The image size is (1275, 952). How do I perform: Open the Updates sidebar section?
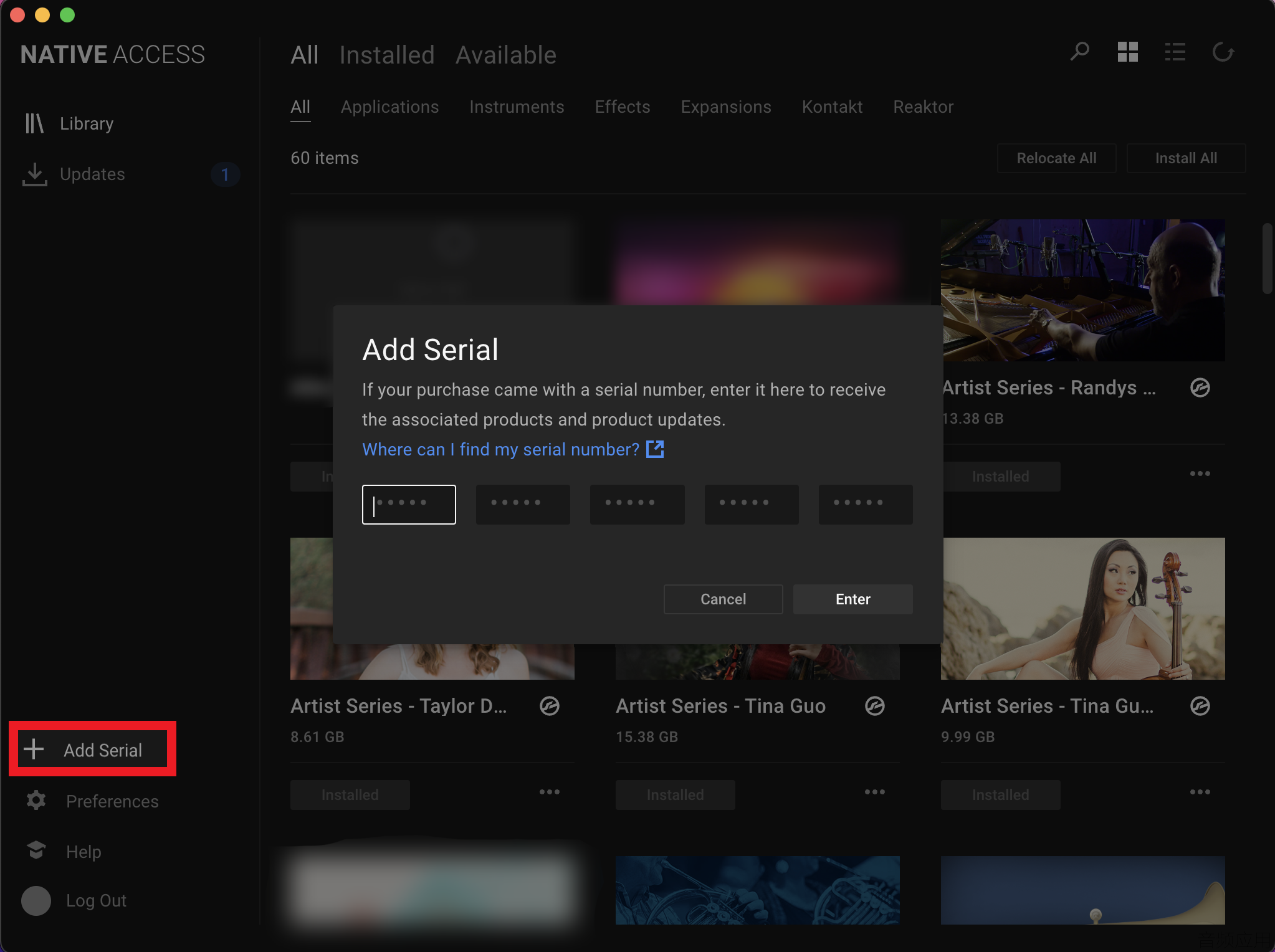point(74,174)
